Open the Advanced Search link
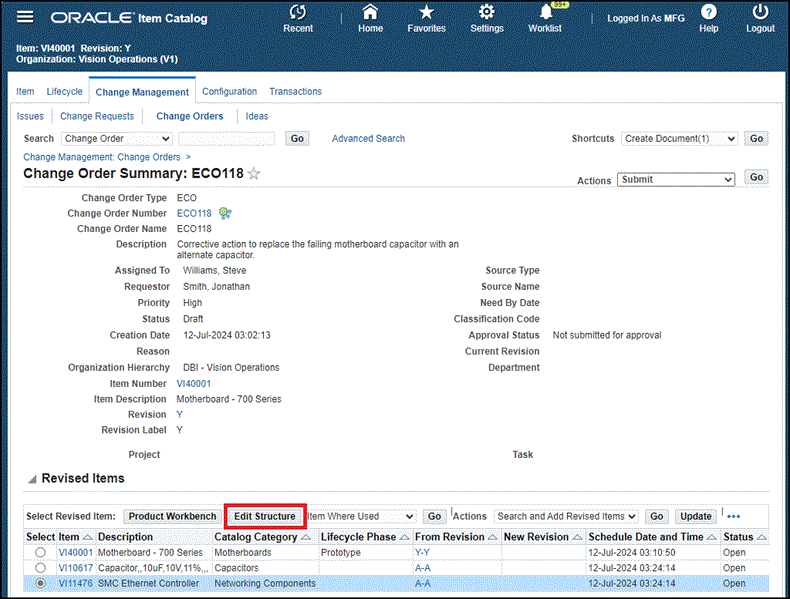This screenshot has height=599, width=790. pyautogui.click(x=368, y=139)
